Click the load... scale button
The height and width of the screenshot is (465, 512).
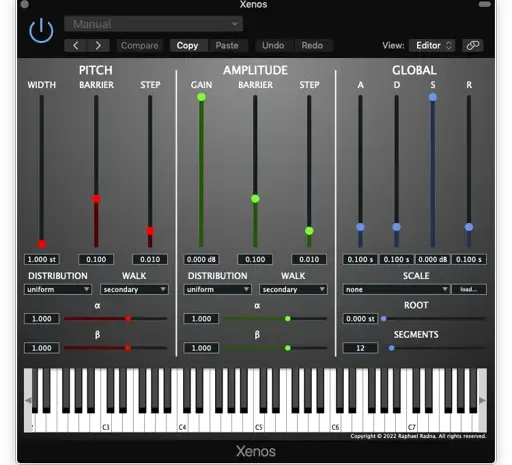coord(469,289)
